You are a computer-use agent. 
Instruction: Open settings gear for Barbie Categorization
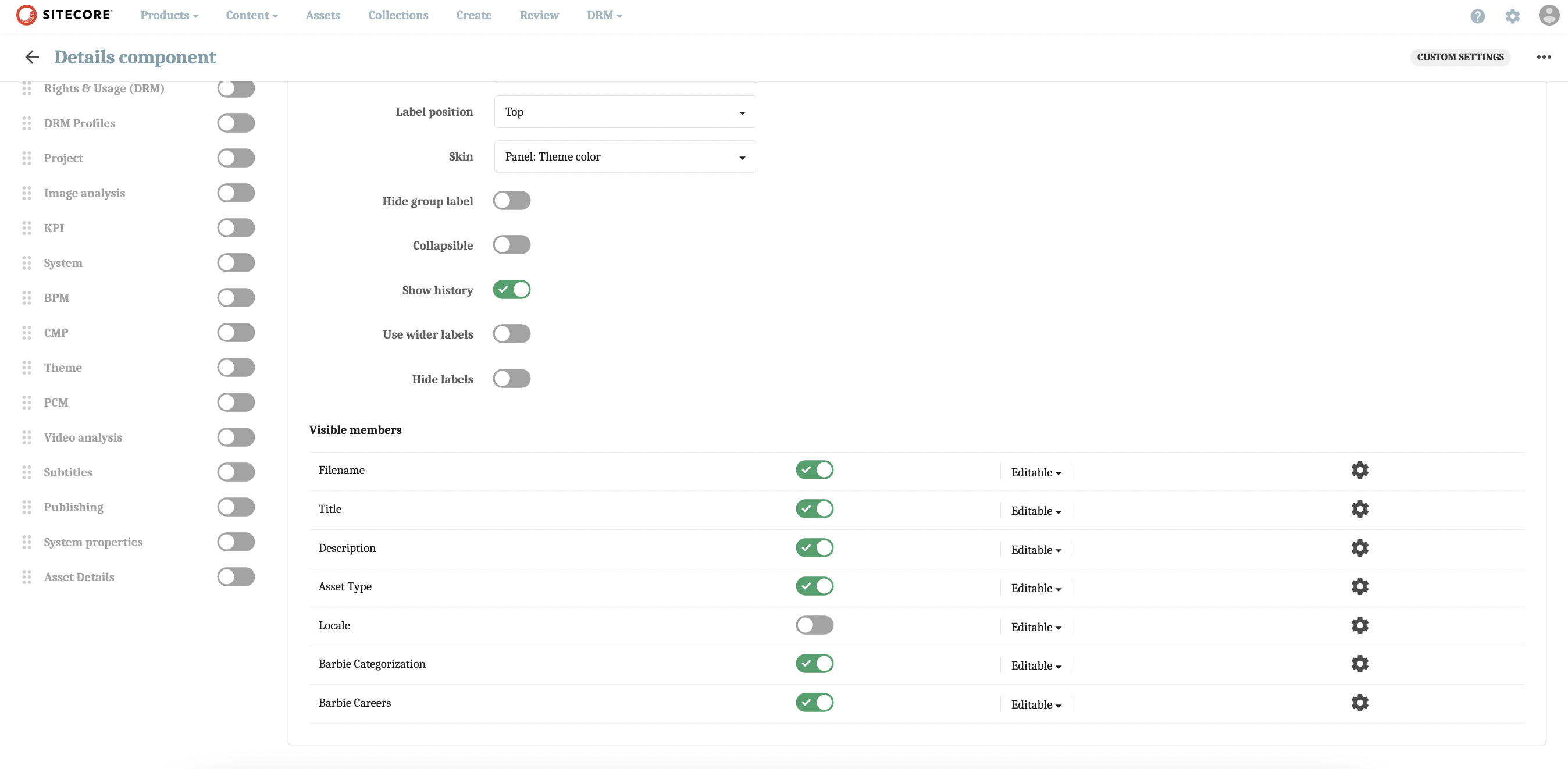click(1360, 664)
